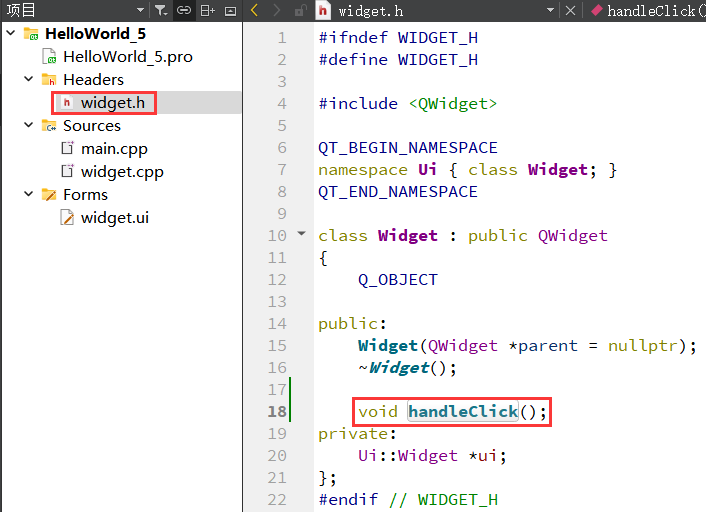706x512 pixels.
Task: Click the ~Widget destructor declaration
Action: [407, 368]
